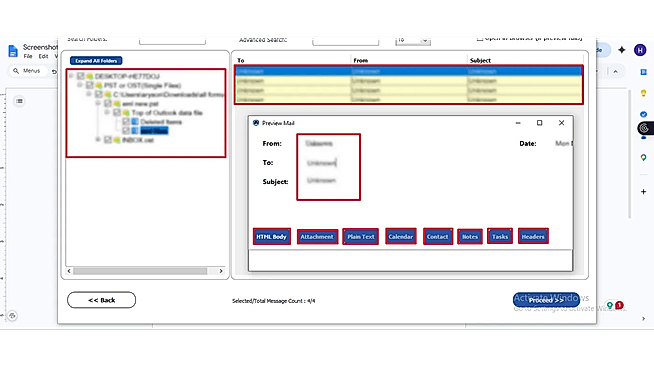The image size is (654, 368).
Task: Click the << Back button
Action: [x=101, y=300]
